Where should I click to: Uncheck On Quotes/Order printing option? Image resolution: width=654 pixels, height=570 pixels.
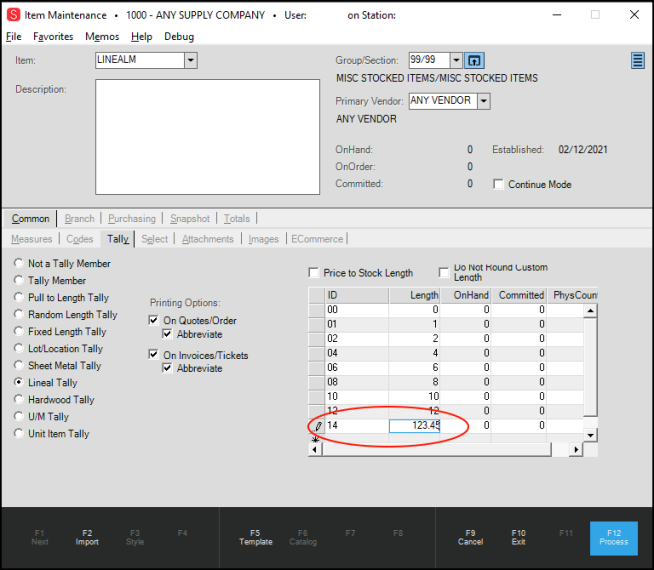(x=154, y=321)
